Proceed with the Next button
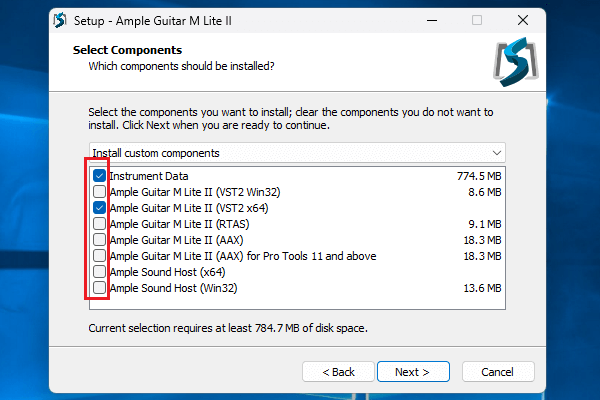The height and width of the screenshot is (400, 600). [x=412, y=372]
